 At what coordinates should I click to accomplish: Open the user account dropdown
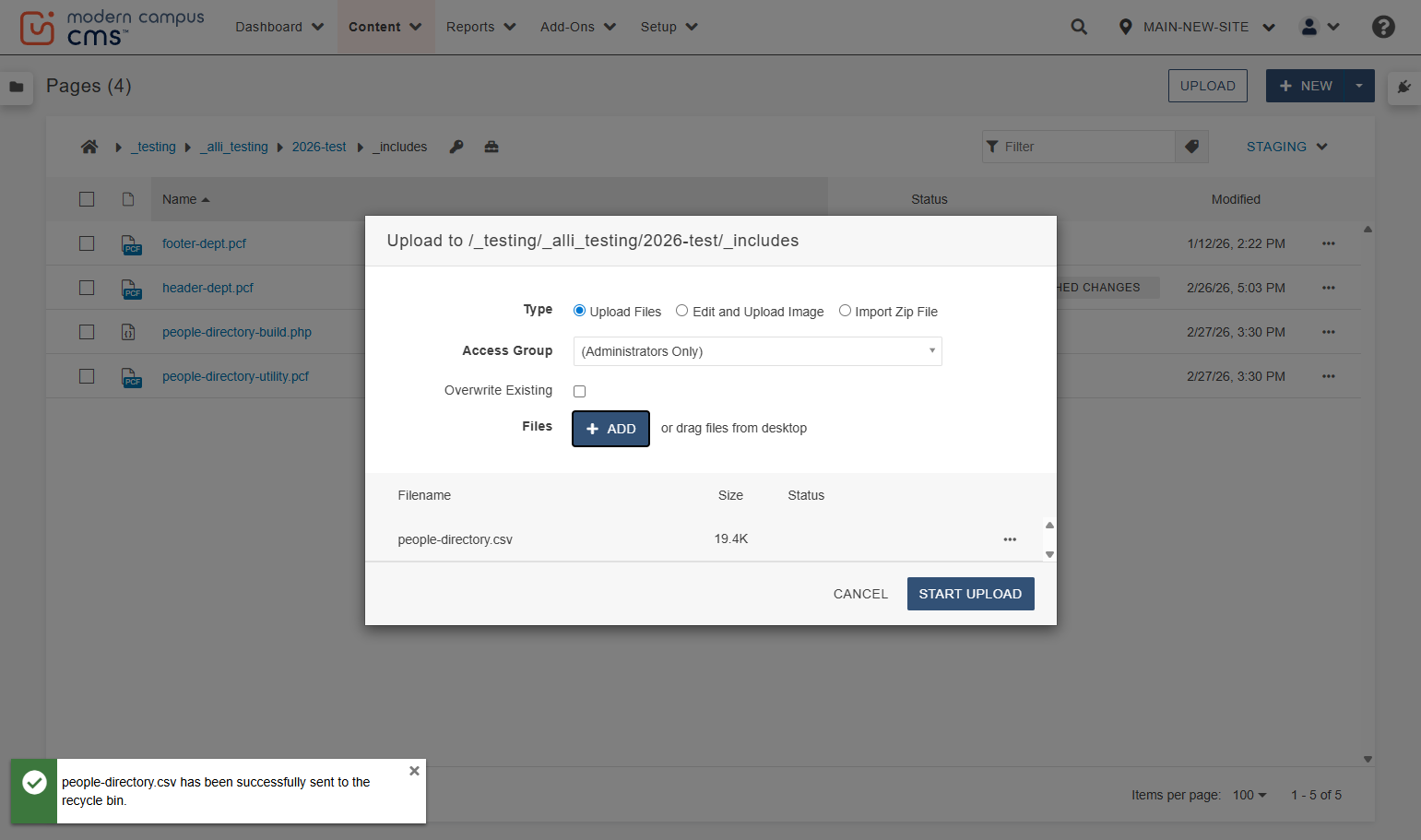[1320, 27]
